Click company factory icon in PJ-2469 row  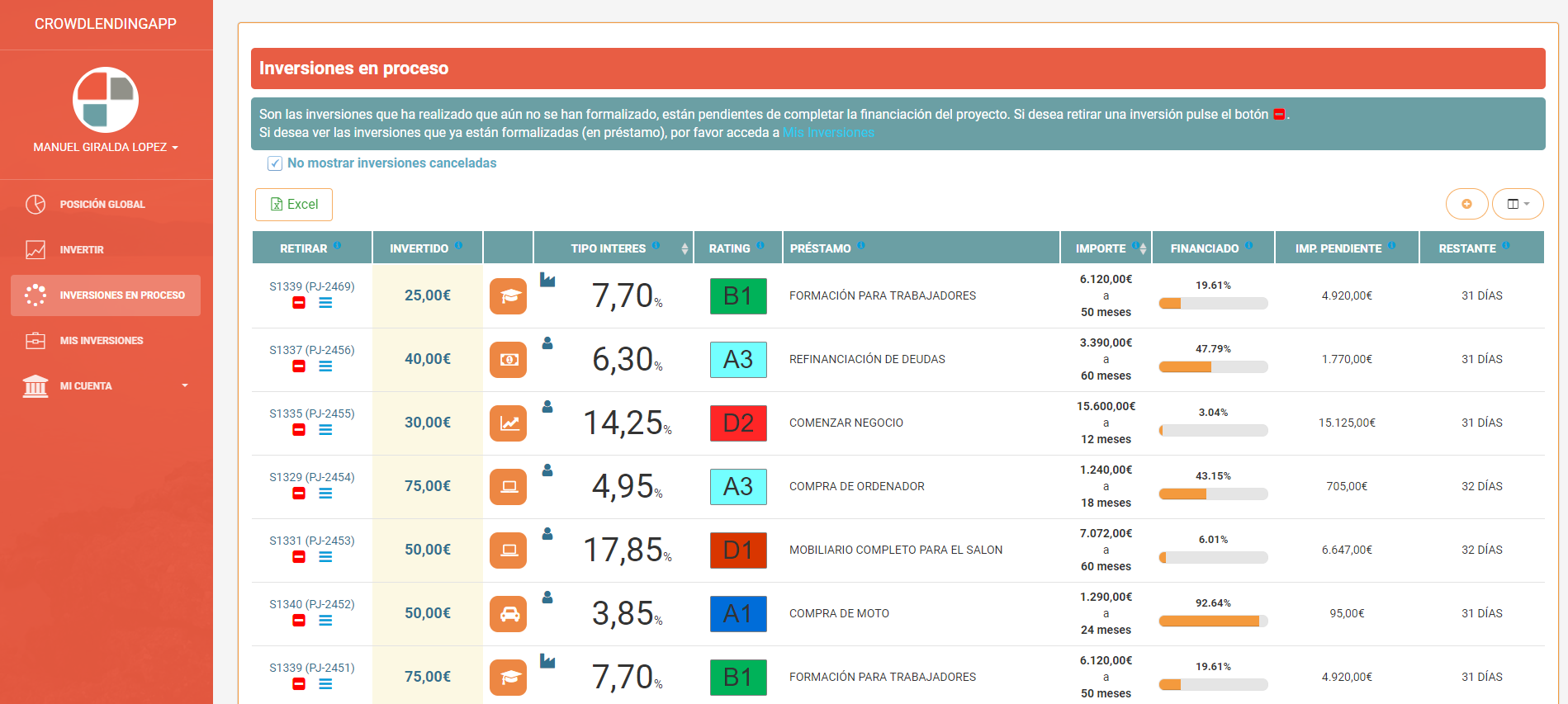click(547, 280)
